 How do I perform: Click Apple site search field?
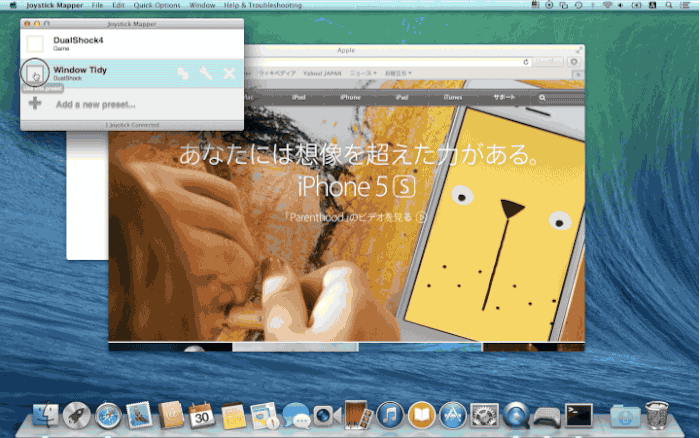click(x=560, y=97)
